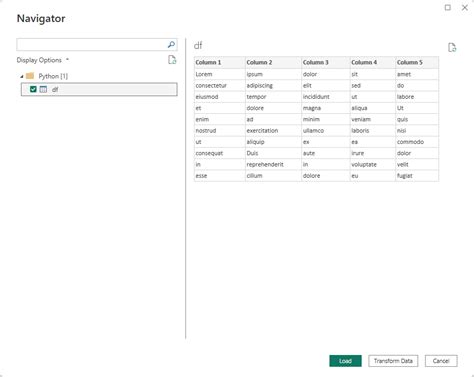Click the 'exercitation' cell
Viewport: 474px width, 377px height.
pyautogui.click(x=273, y=131)
